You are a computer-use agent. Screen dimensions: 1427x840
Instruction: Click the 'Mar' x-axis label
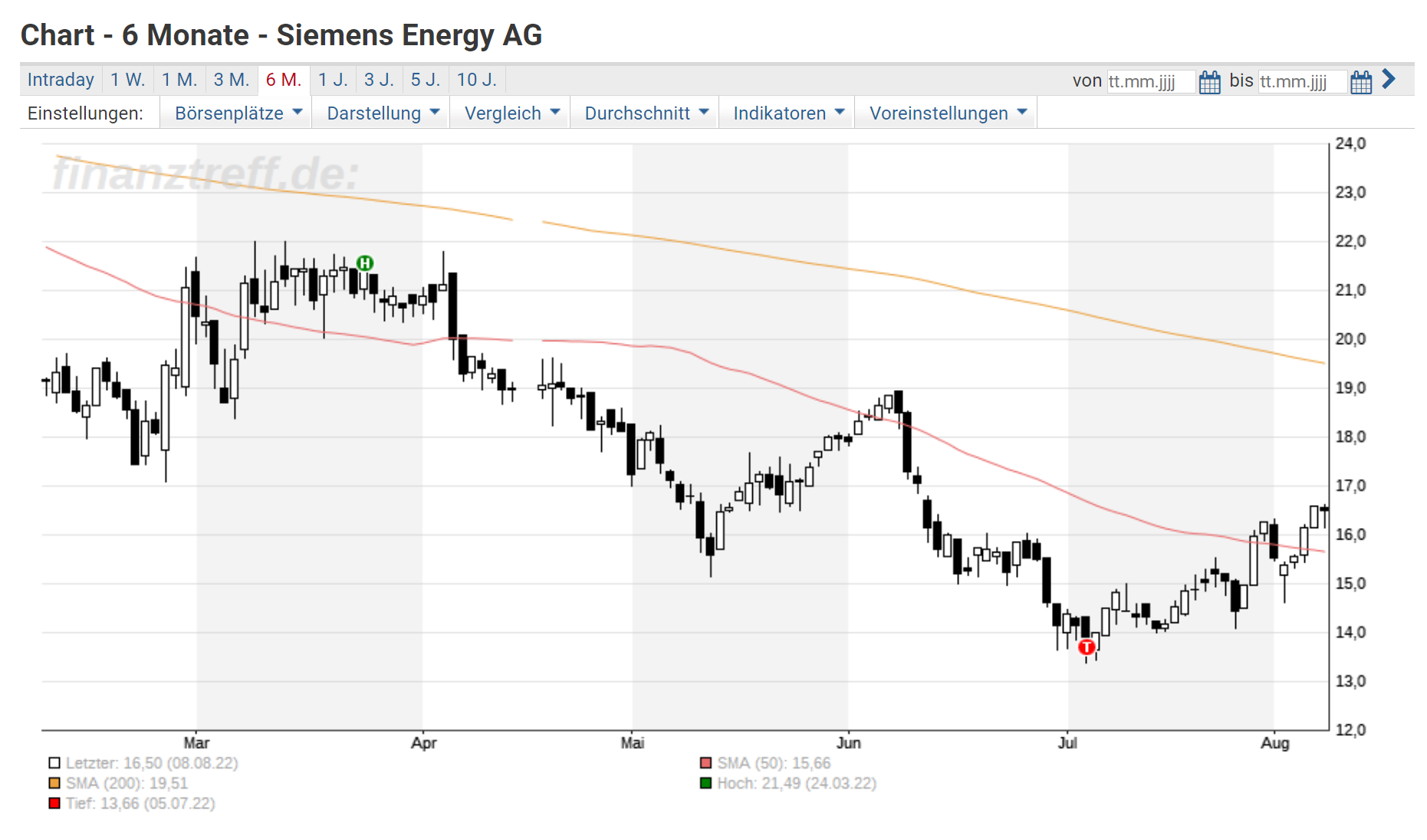196,742
